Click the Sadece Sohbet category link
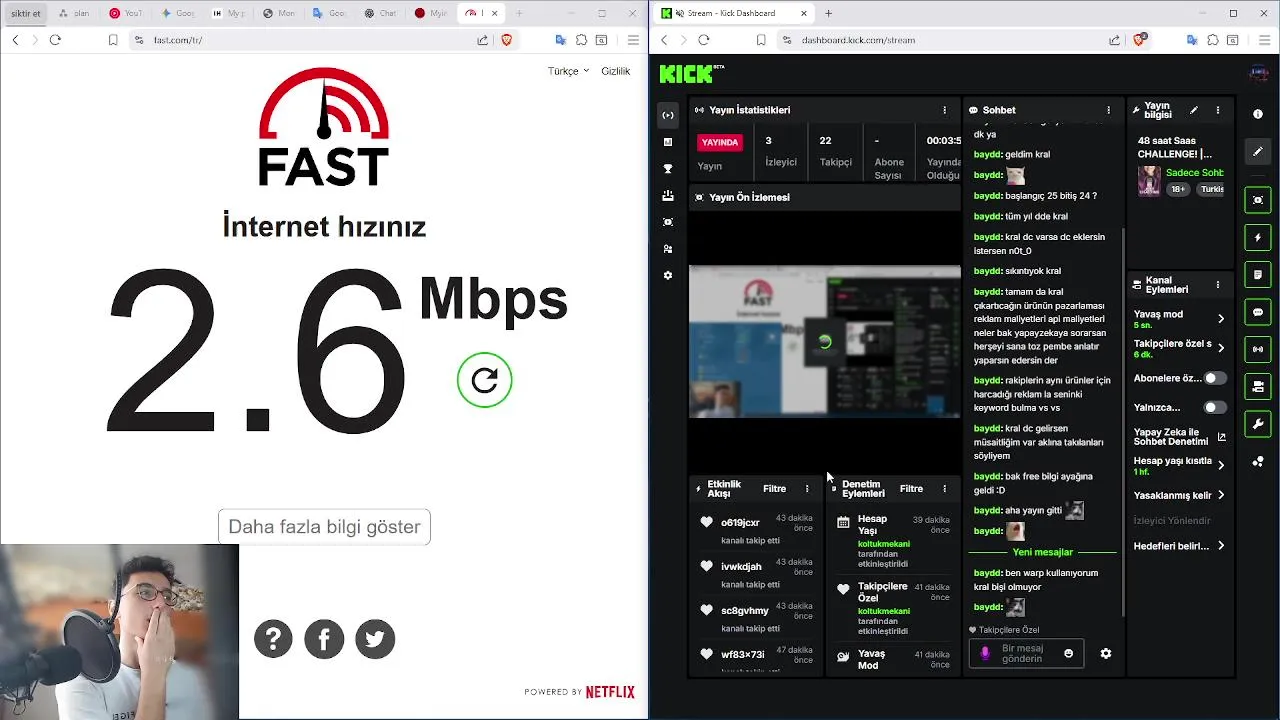This screenshot has height=720, width=1280. [x=1194, y=173]
